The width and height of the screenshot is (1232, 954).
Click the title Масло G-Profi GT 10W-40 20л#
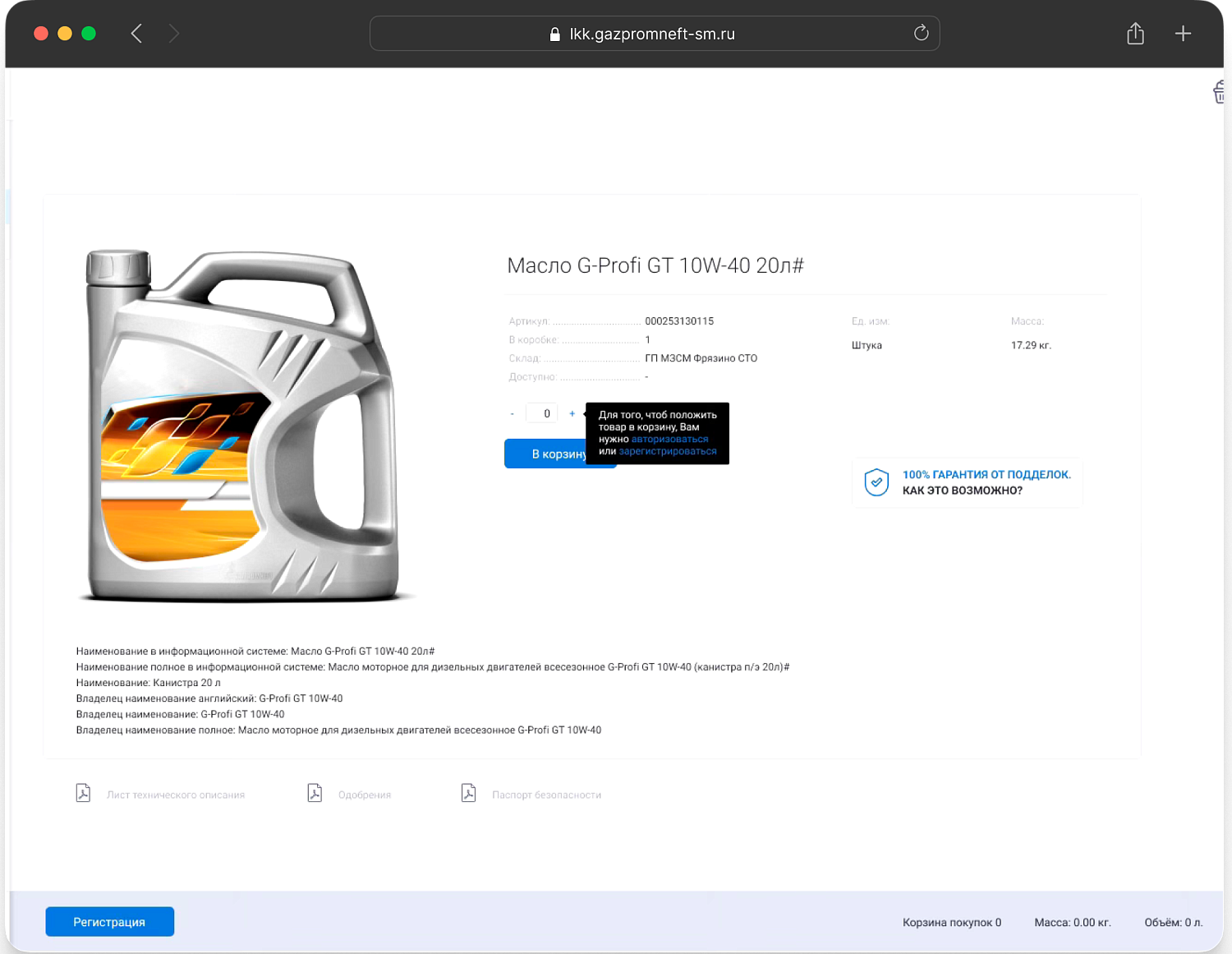655,265
